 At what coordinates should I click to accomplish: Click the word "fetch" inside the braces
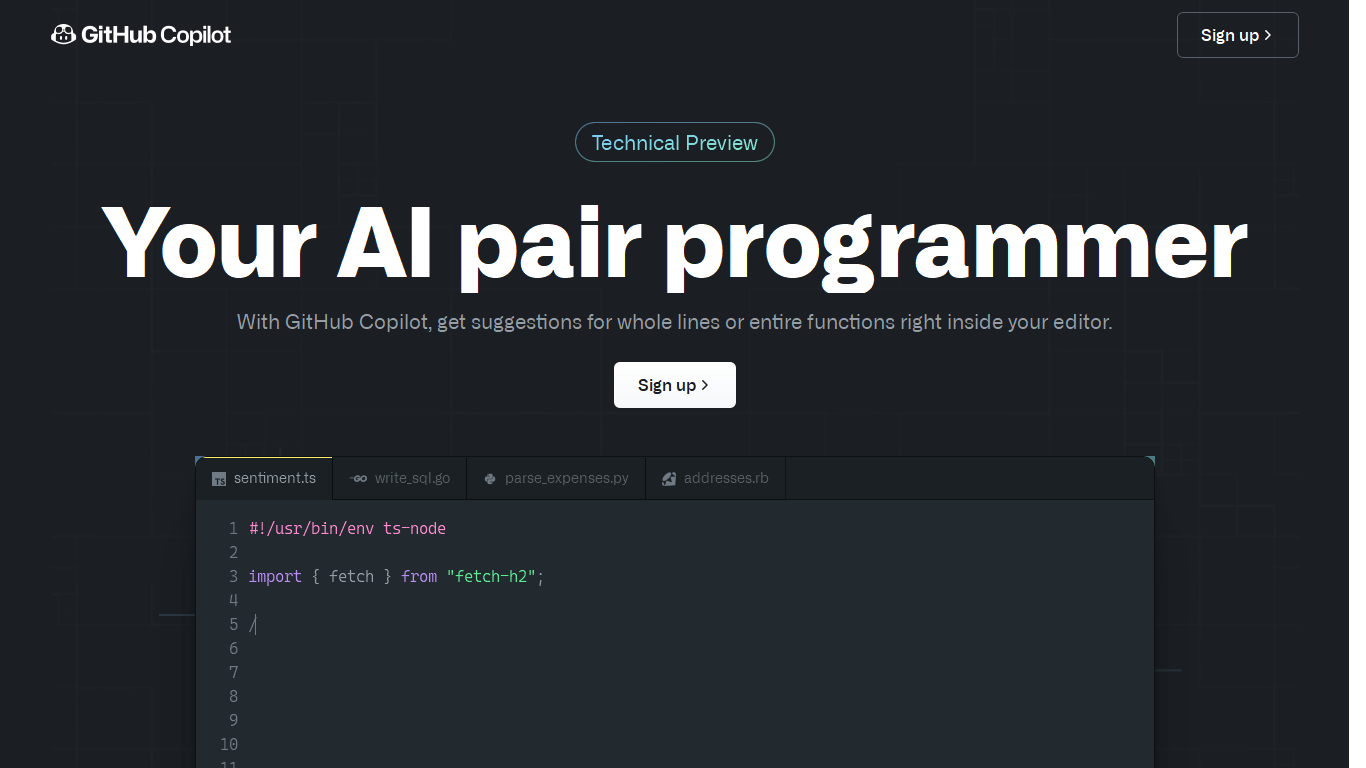[351, 576]
